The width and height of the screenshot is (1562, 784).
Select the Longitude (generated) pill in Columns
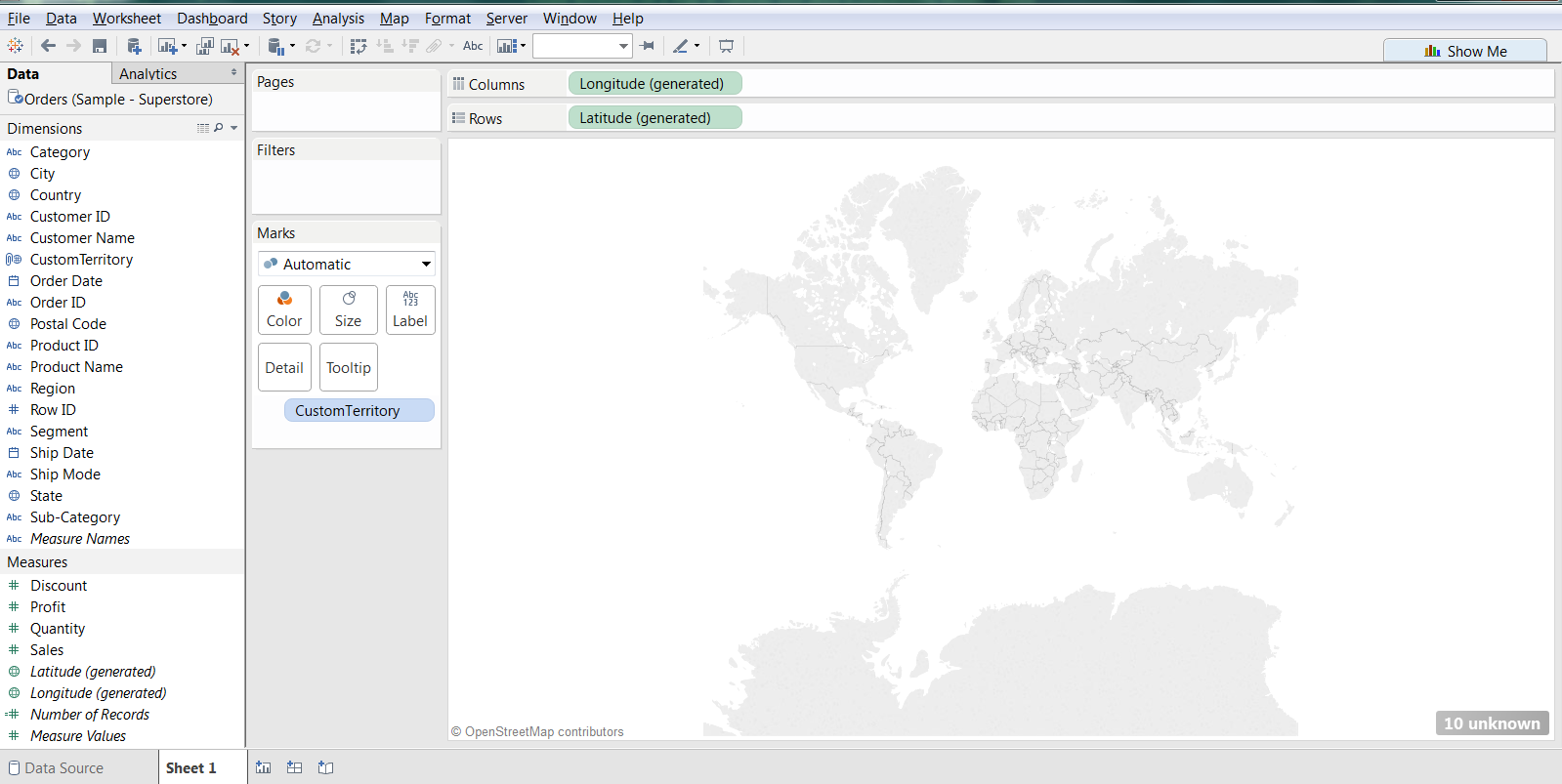point(654,84)
